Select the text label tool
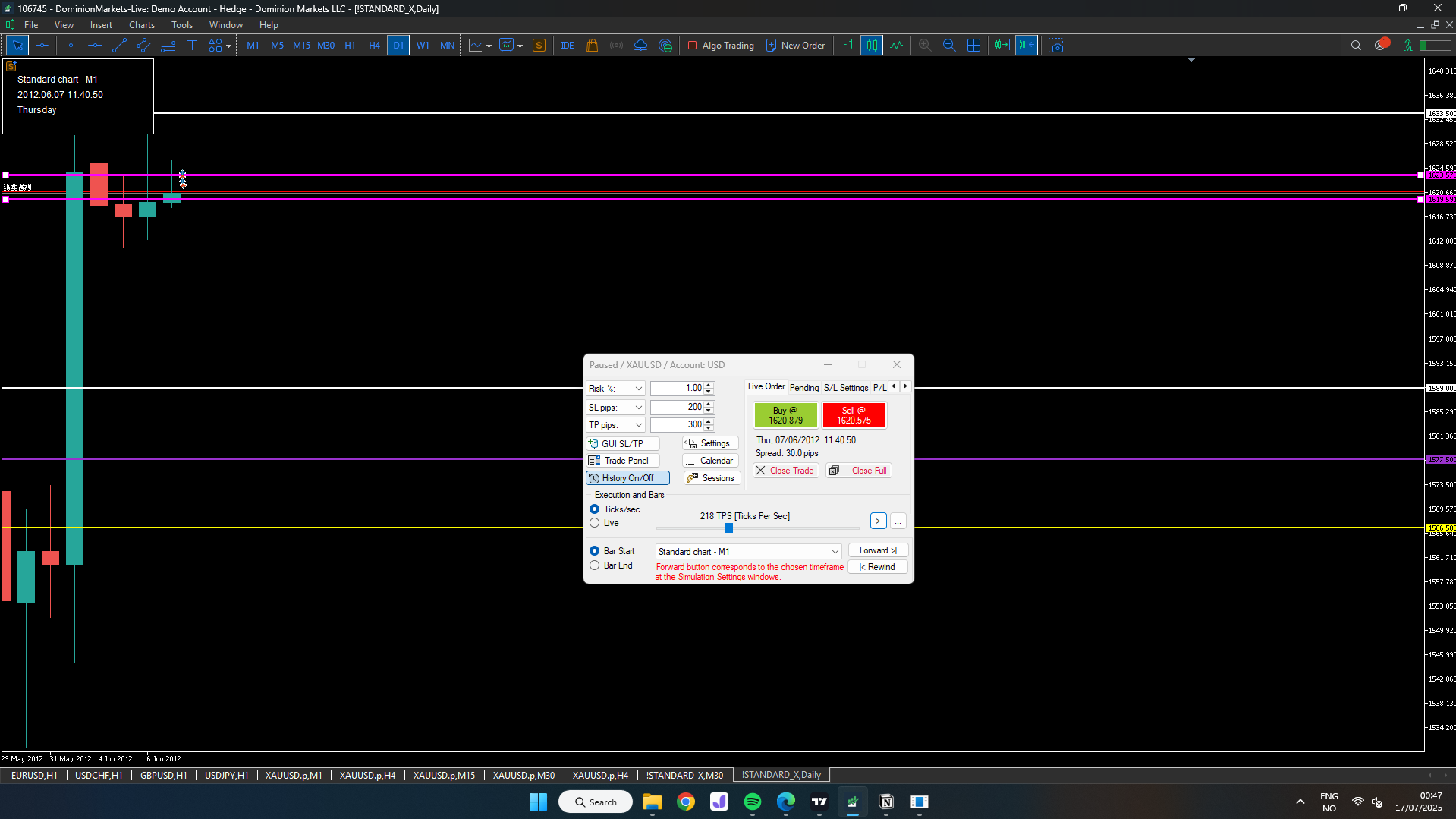The height and width of the screenshot is (819, 1456). 192,46
